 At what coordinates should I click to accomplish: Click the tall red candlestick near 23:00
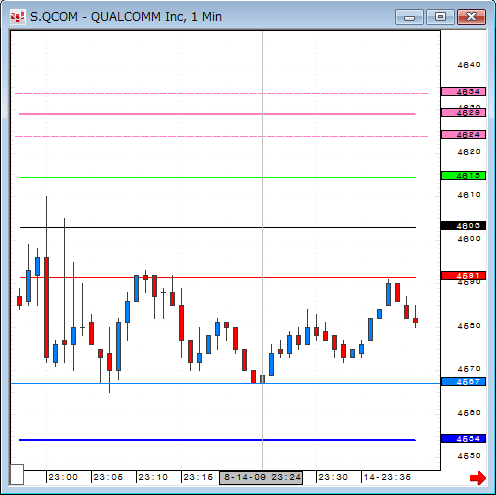(x=47, y=307)
